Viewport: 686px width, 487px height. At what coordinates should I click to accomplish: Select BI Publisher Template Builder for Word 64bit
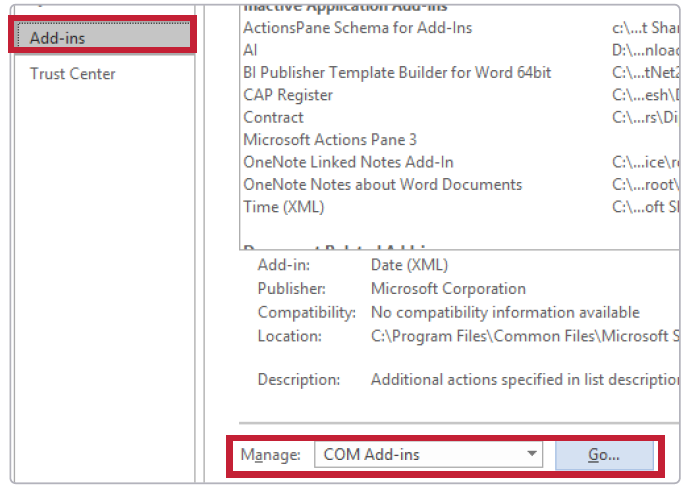tap(397, 72)
